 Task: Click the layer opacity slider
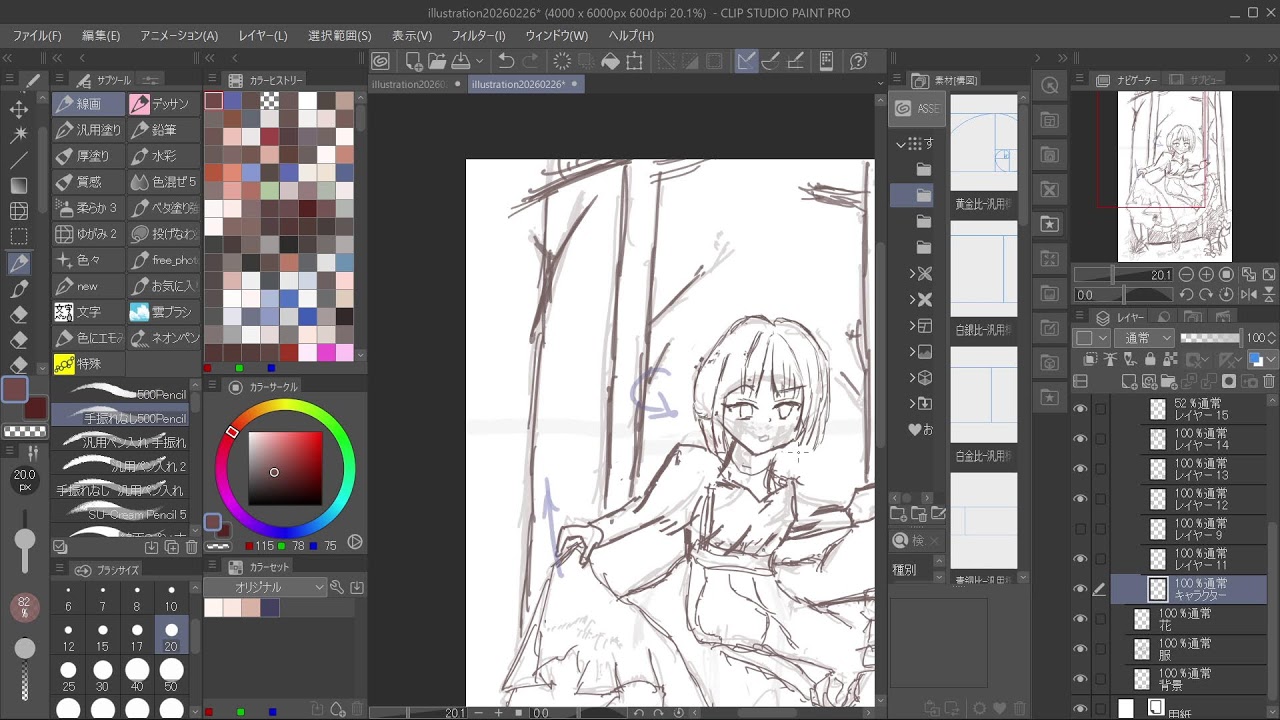(x=1210, y=338)
